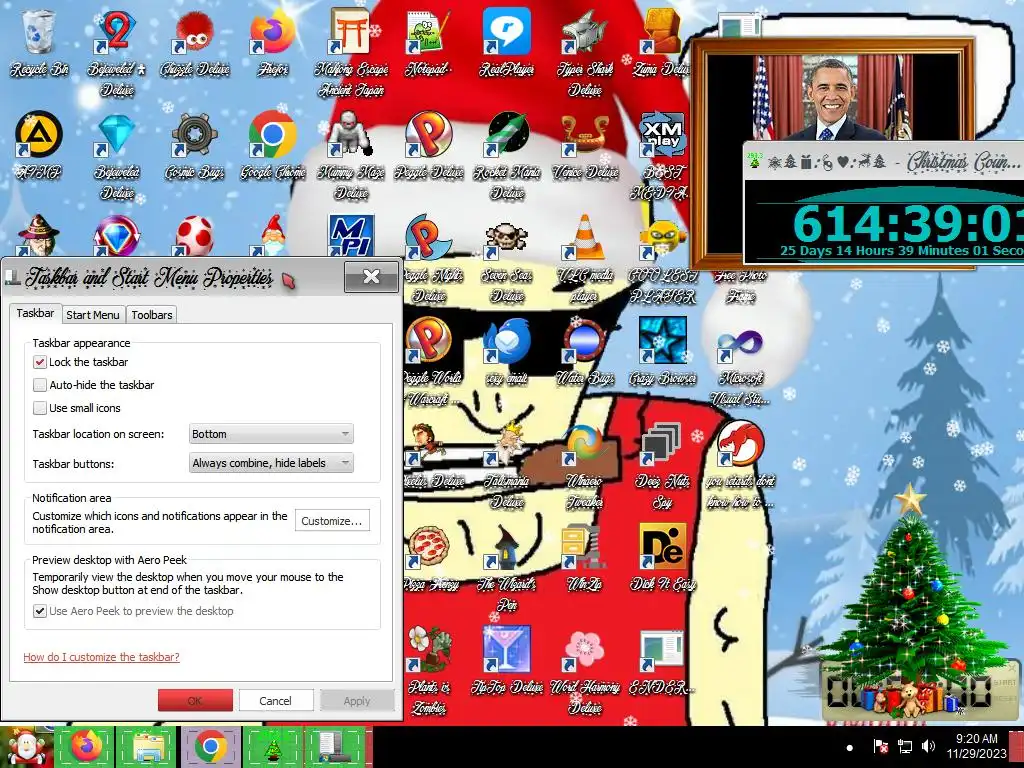Open the volume speaker tray icon
The image size is (1024, 768).
tap(927, 746)
